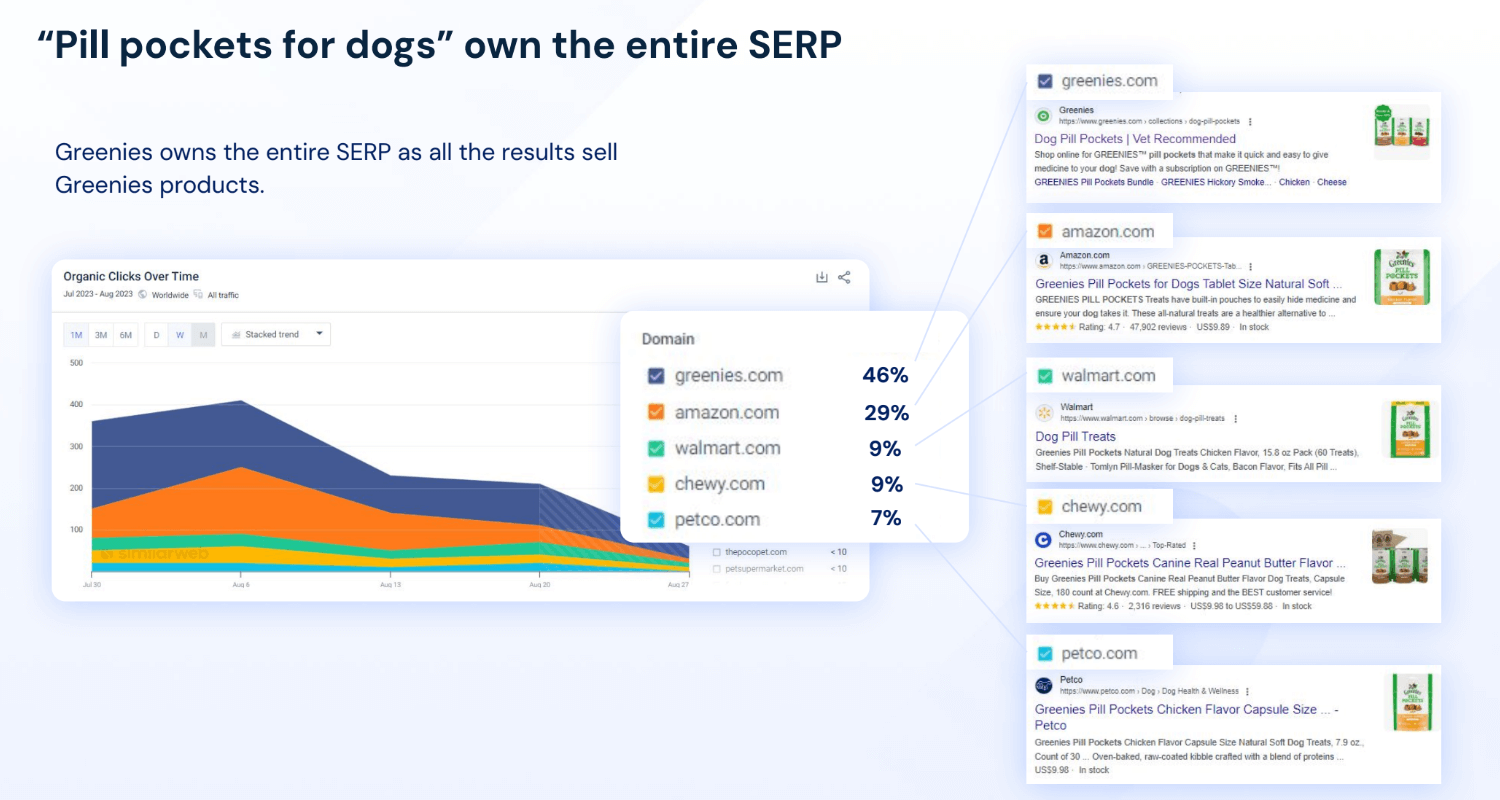The width and height of the screenshot is (1500, 800).
Task: Switch granularity to W (weekly)
Action: [x=180, y=335]
